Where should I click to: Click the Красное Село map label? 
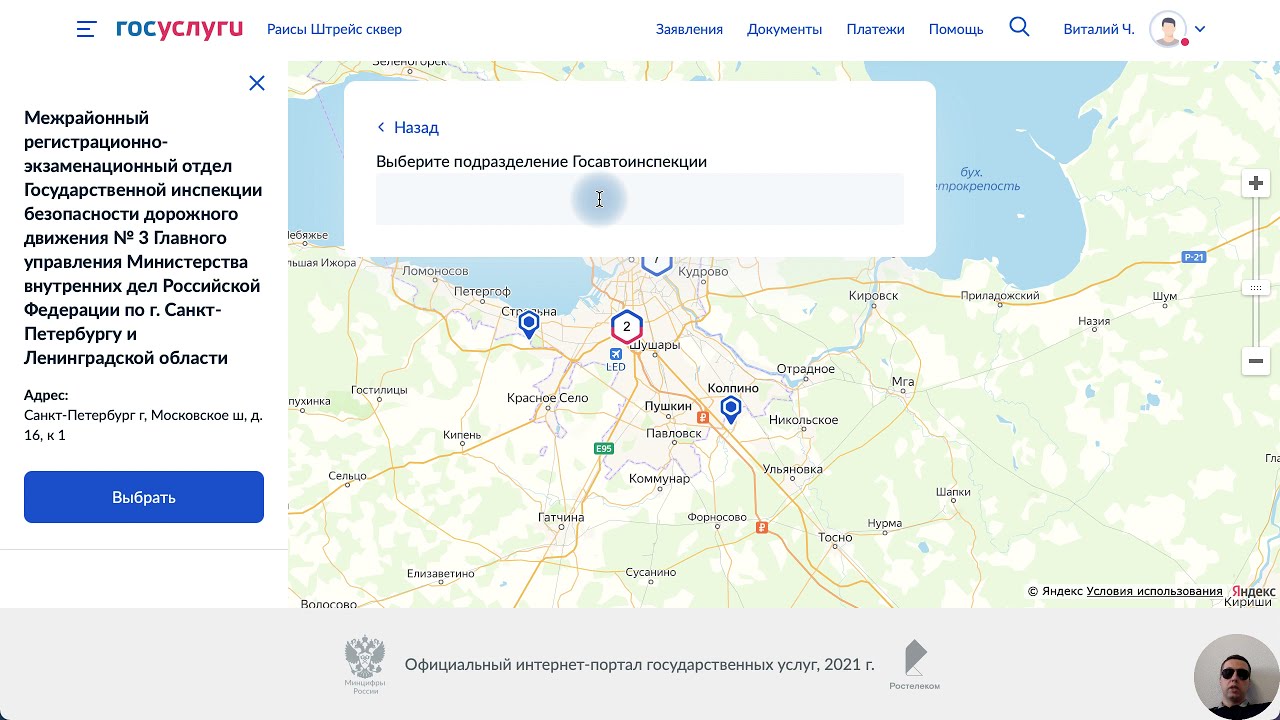coord(547,398)
